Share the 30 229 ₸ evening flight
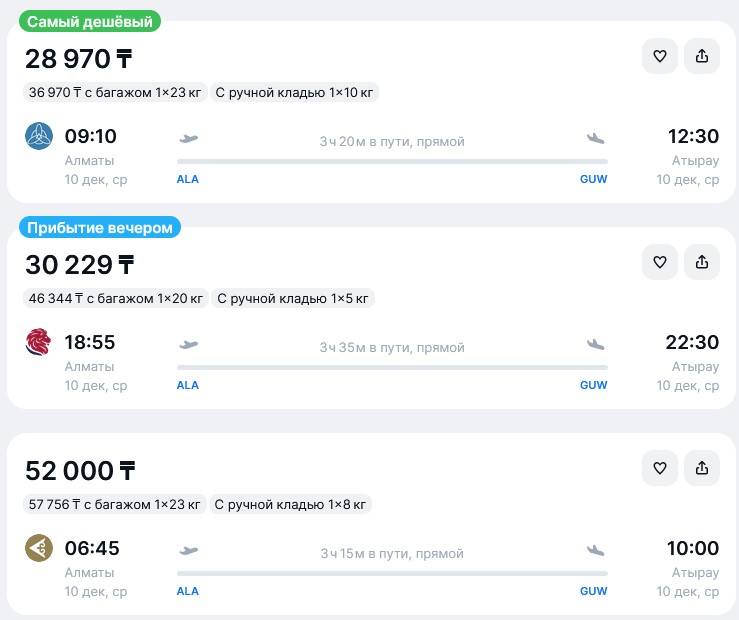 pos(702,262)
